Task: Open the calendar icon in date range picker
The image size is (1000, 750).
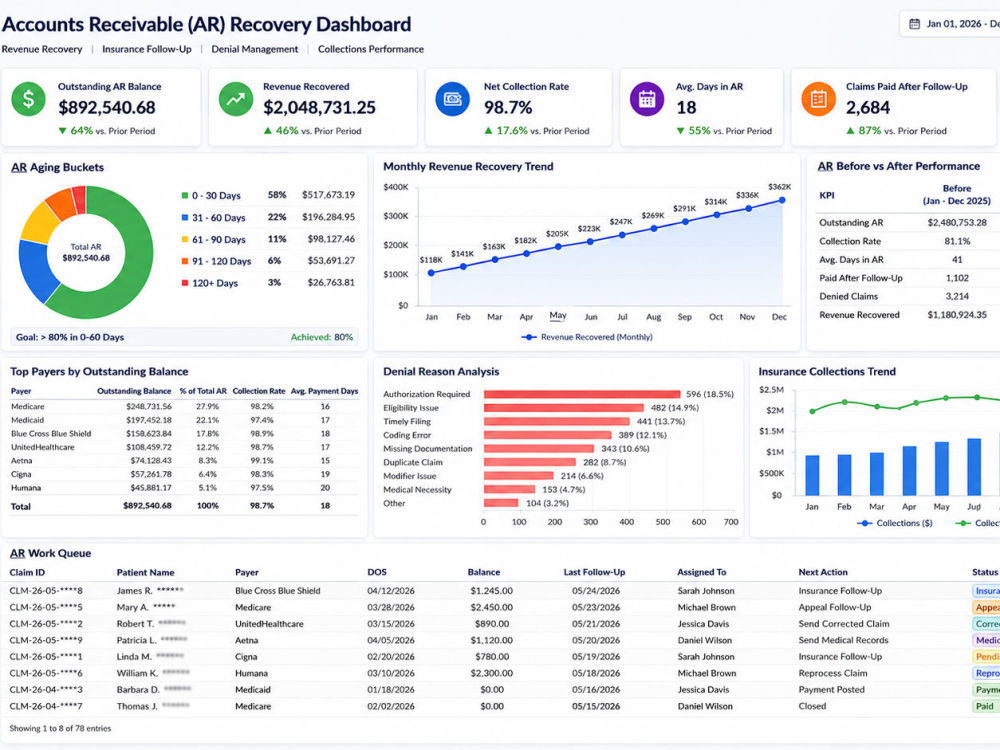Action: click(x=914, y=24)
